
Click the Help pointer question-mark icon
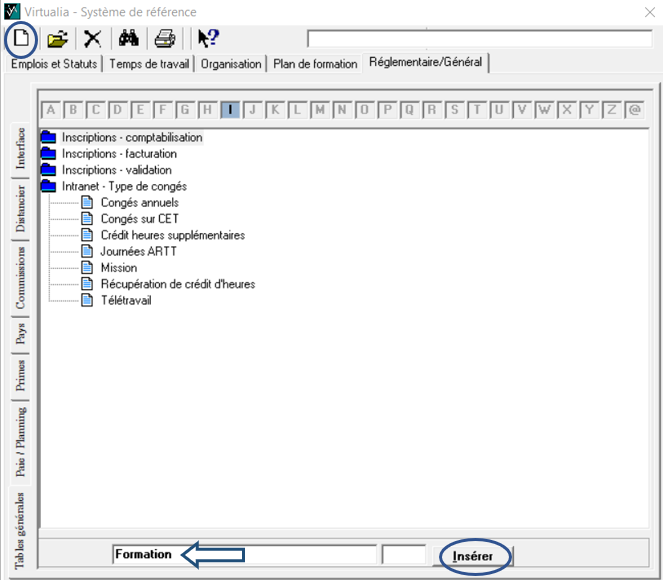207,39
